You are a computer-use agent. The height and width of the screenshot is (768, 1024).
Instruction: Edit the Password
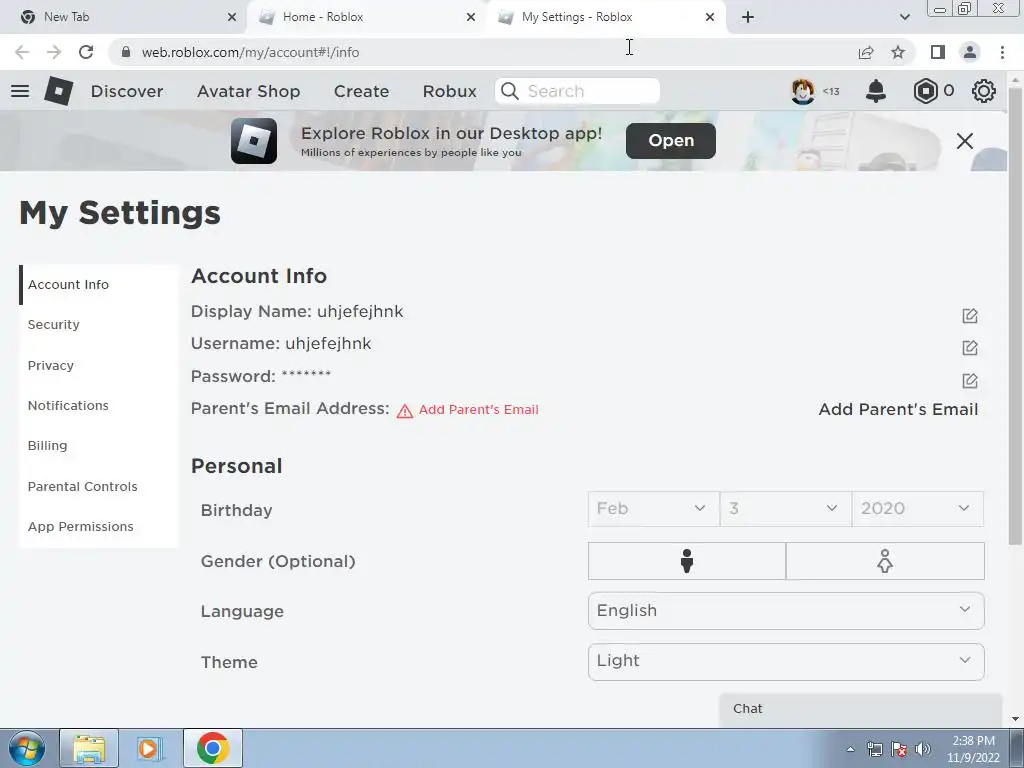point(970,381)
